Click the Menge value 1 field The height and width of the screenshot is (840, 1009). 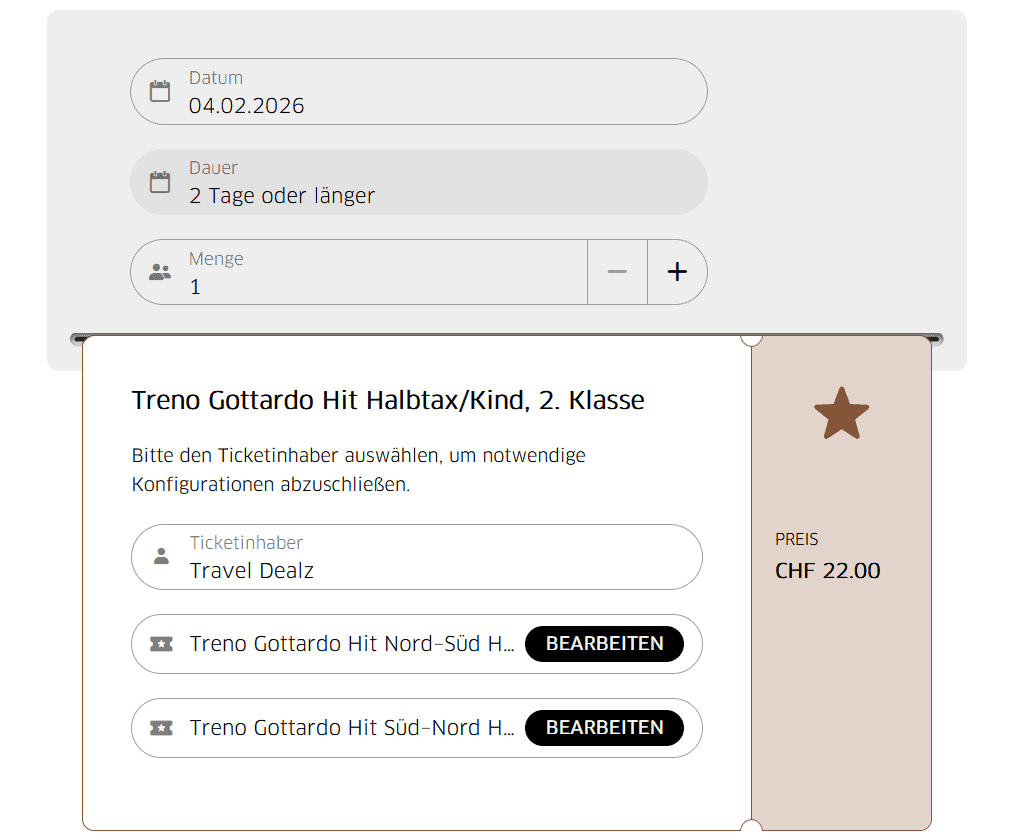pos(380,286)
